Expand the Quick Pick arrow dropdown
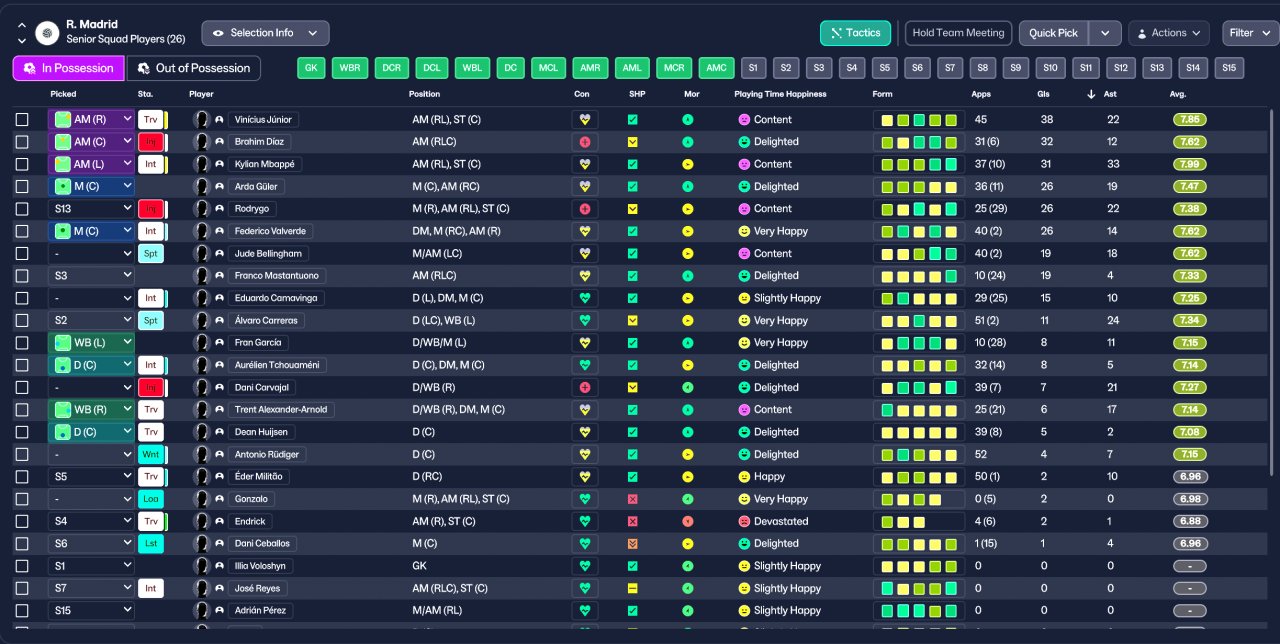The image size is (1280, 644). (x=1104, y=33)
